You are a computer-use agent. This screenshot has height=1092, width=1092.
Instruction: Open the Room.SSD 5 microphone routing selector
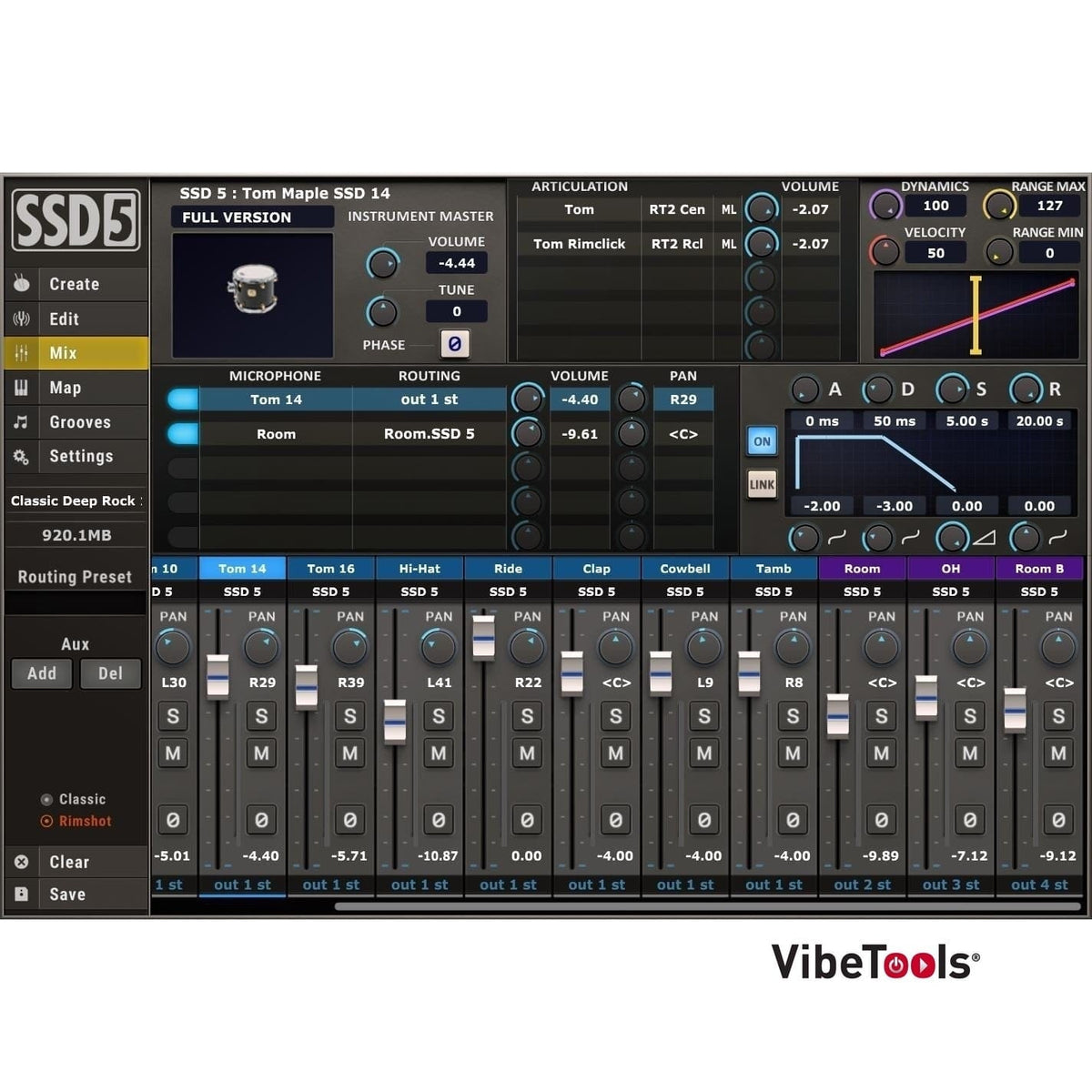coord(430,434)
